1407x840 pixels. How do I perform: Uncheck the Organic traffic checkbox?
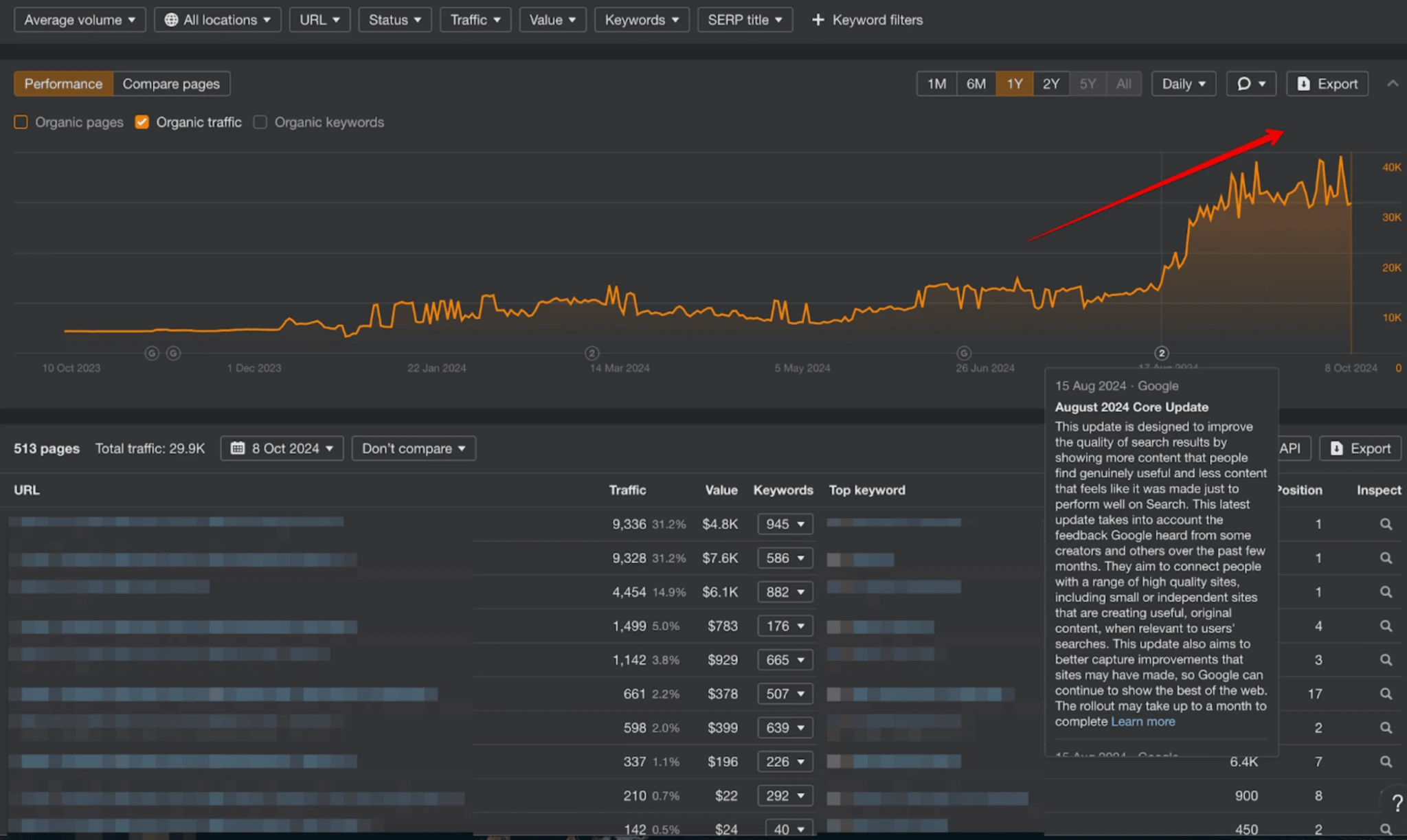click(142, 122)
